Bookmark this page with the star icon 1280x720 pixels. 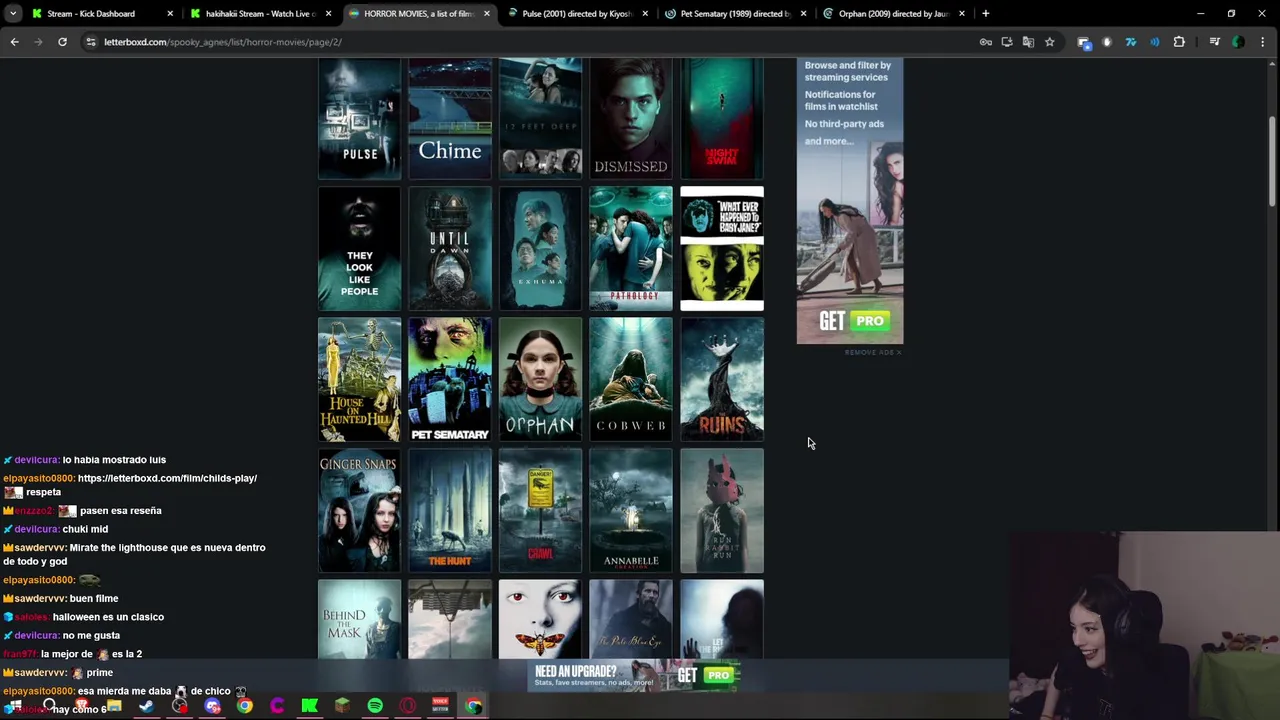point(1049,42)
